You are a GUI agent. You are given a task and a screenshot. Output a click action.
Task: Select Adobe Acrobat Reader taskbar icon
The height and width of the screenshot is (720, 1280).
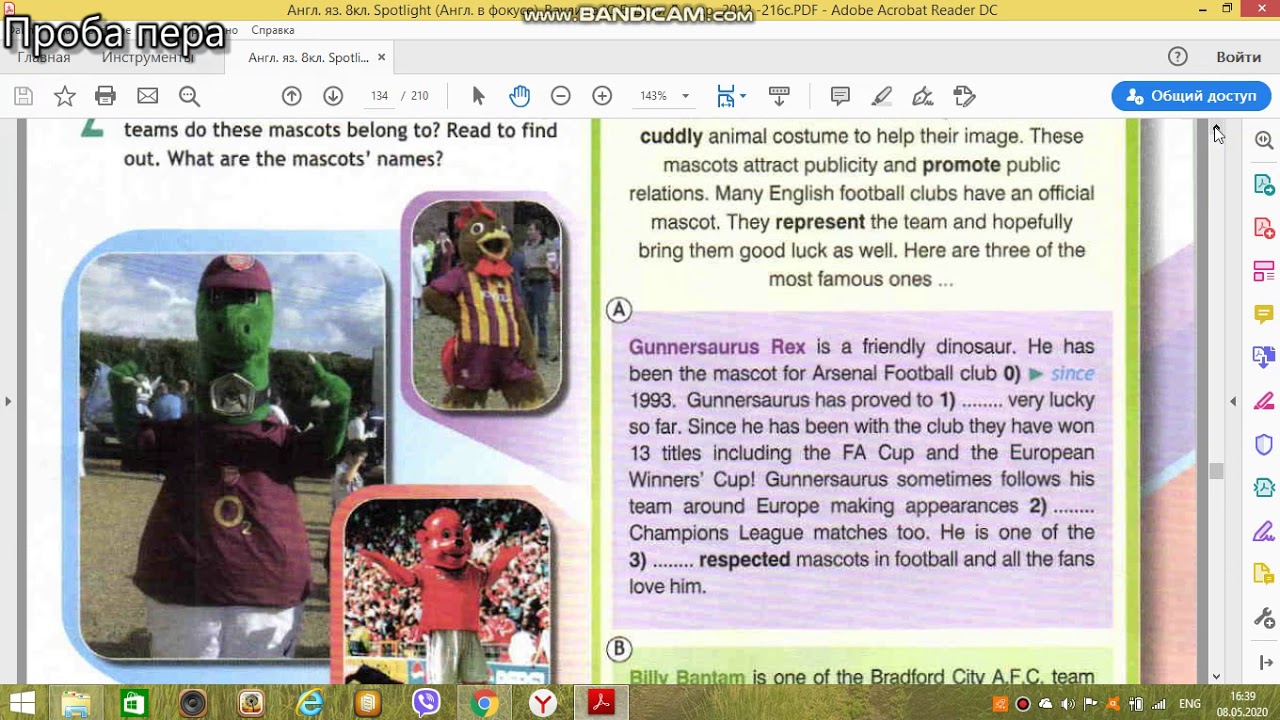point(601,704)
